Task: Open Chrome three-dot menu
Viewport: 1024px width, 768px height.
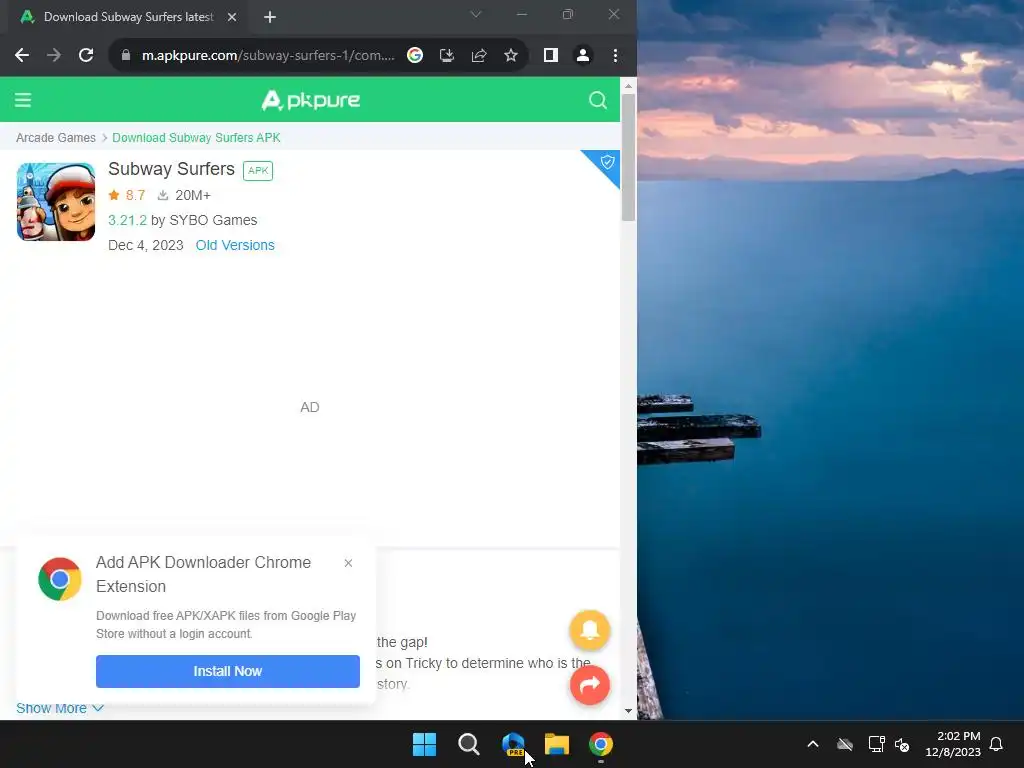Action: 615,56
